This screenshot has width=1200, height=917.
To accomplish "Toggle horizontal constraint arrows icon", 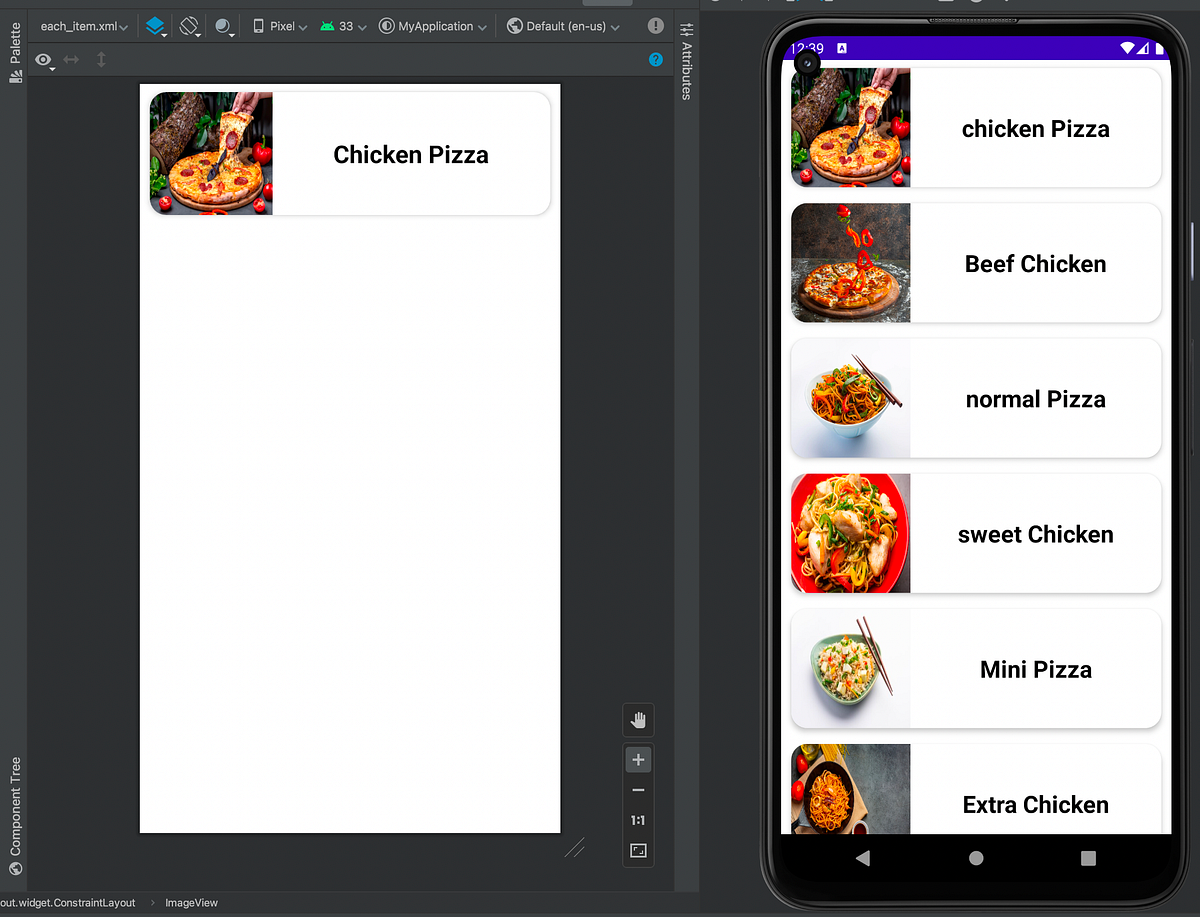I will [x=70, y=60].
